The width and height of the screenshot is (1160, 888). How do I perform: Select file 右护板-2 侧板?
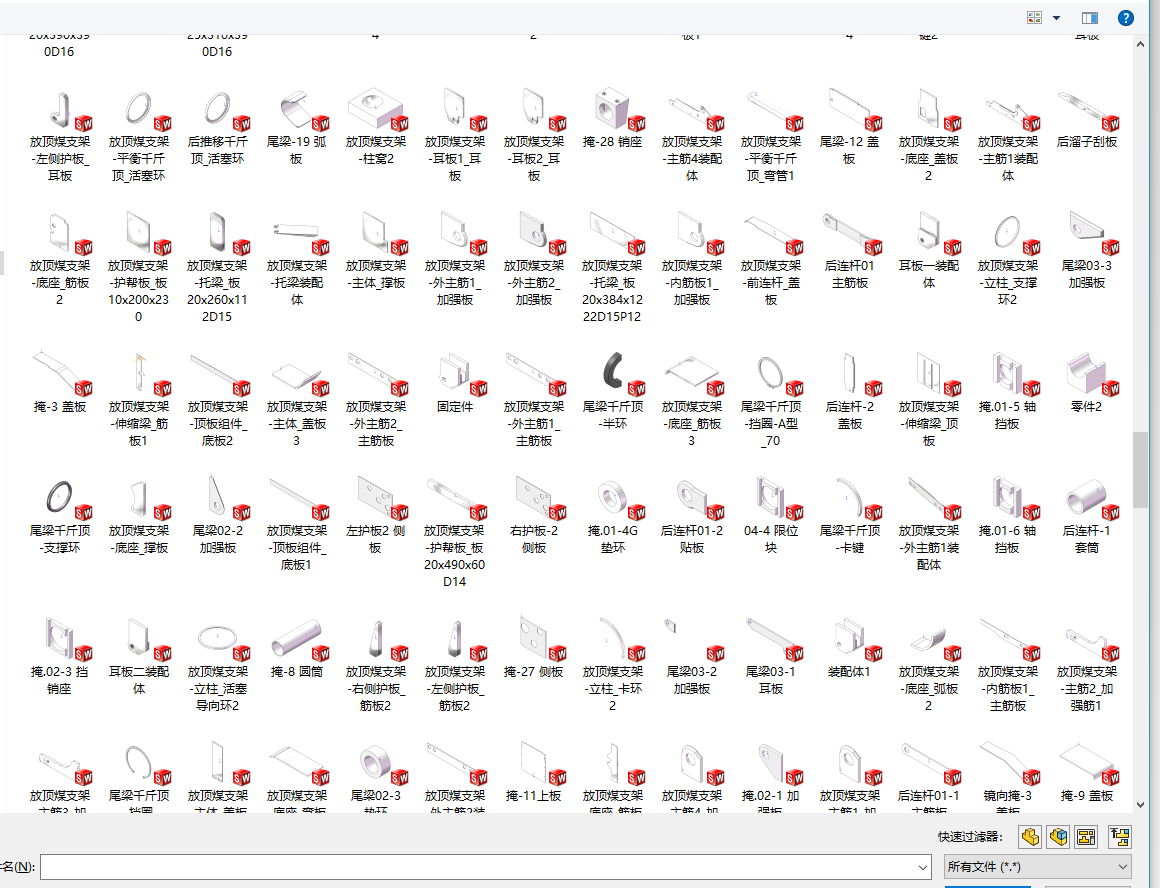tap(534, 516)
